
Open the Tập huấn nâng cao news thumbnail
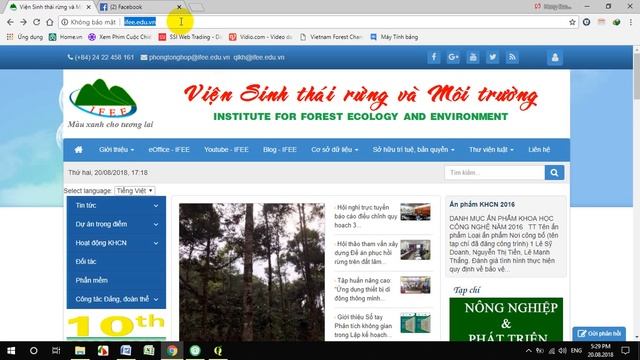(415, 285)
